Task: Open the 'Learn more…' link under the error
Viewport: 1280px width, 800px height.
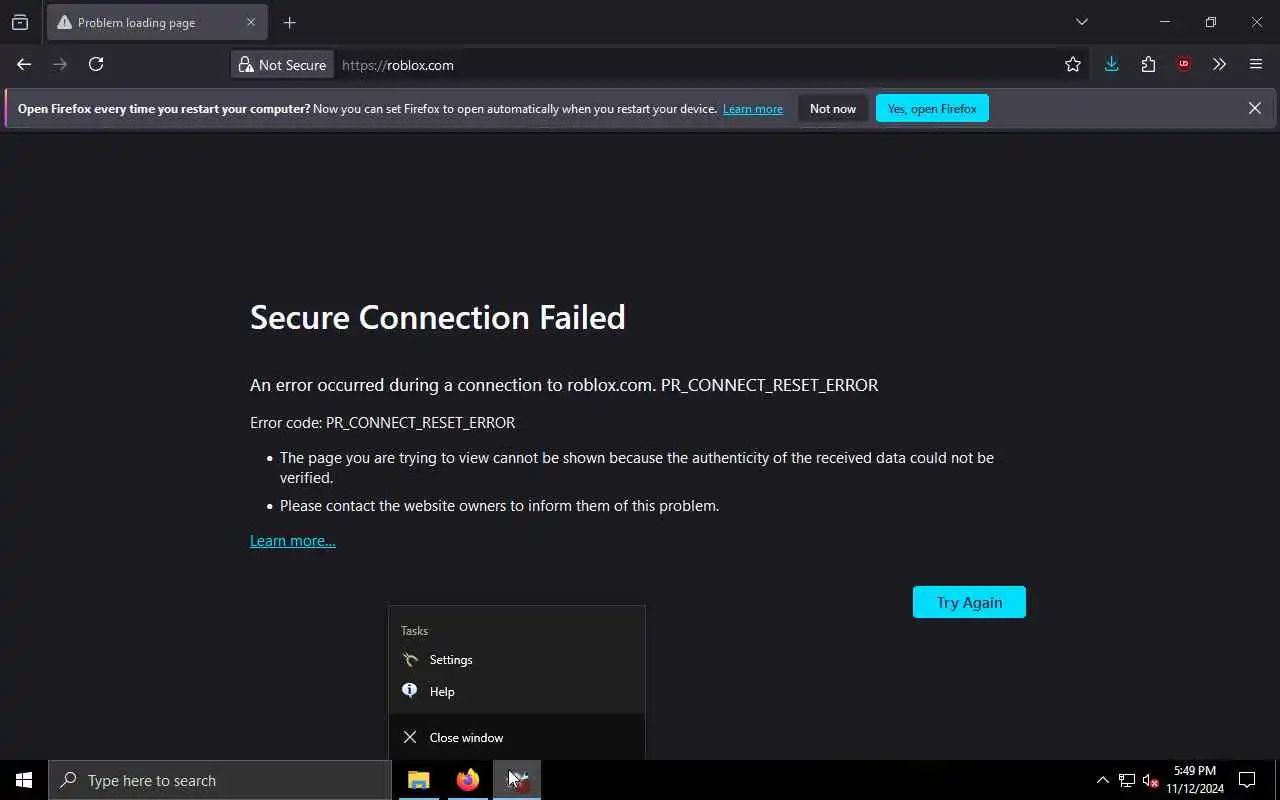Action: [293, 541]
